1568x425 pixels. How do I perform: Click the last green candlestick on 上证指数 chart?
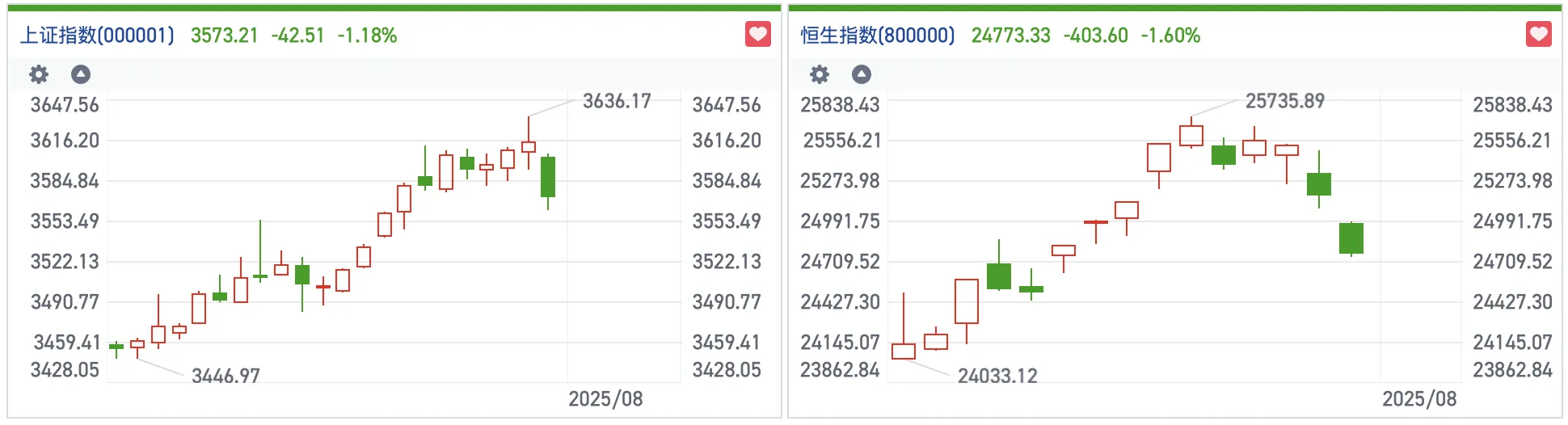[x=548, y=177]
